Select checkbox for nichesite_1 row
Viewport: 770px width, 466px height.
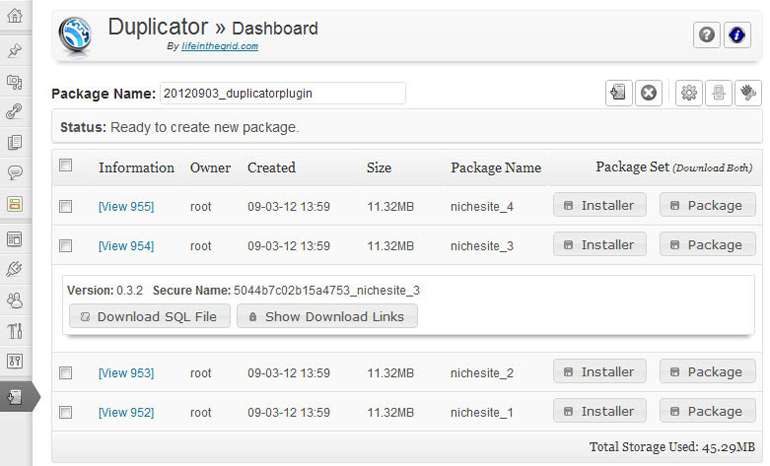tap(66, 412)
